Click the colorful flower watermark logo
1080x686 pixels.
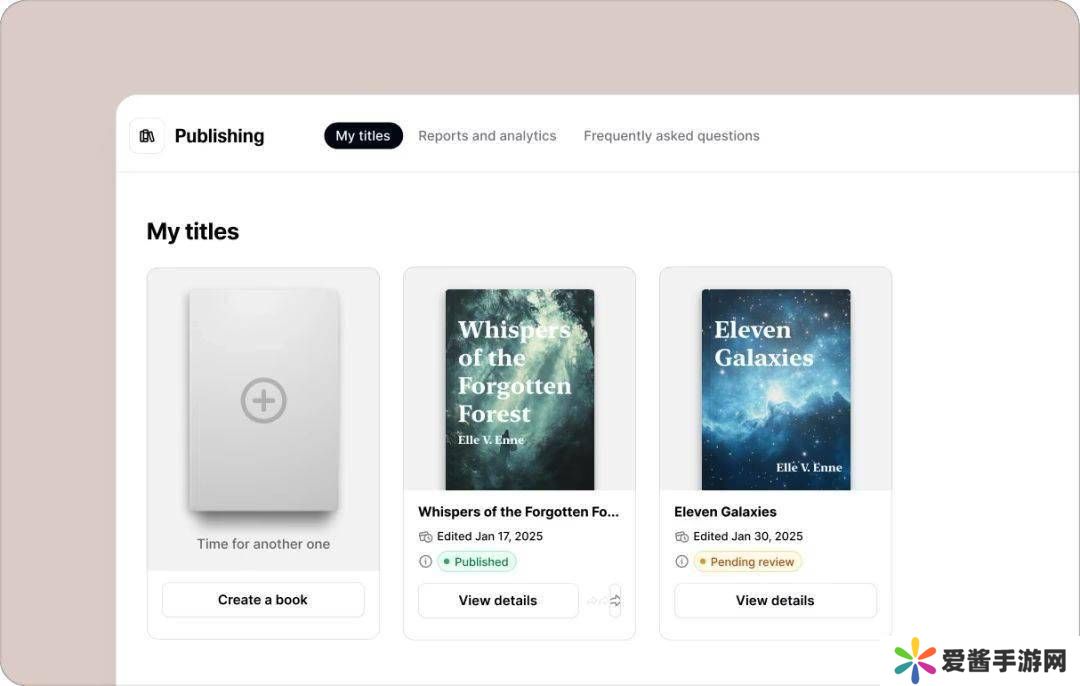point(915,660)
